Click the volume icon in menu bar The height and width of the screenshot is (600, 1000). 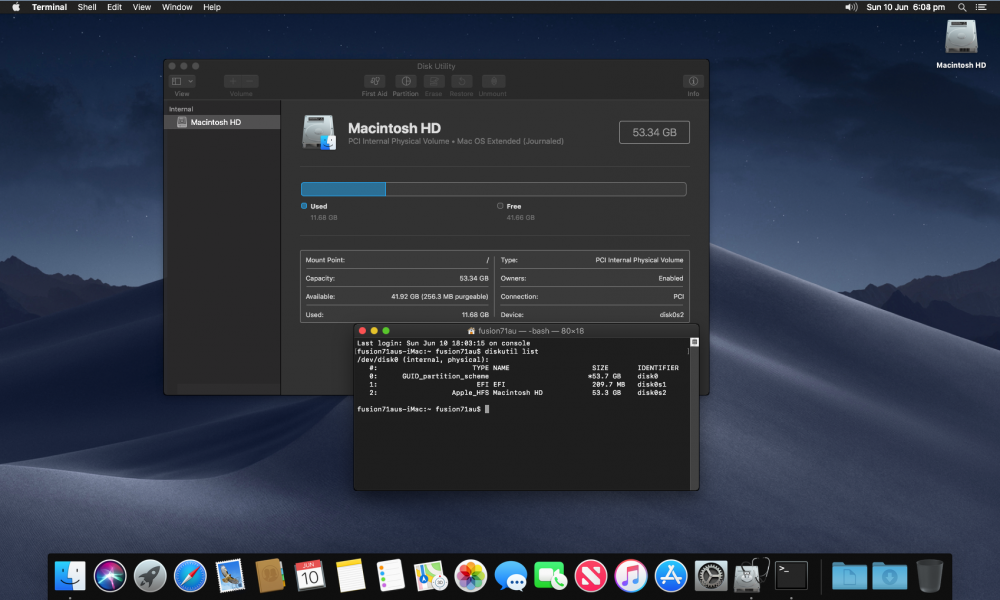pos(851,7)
